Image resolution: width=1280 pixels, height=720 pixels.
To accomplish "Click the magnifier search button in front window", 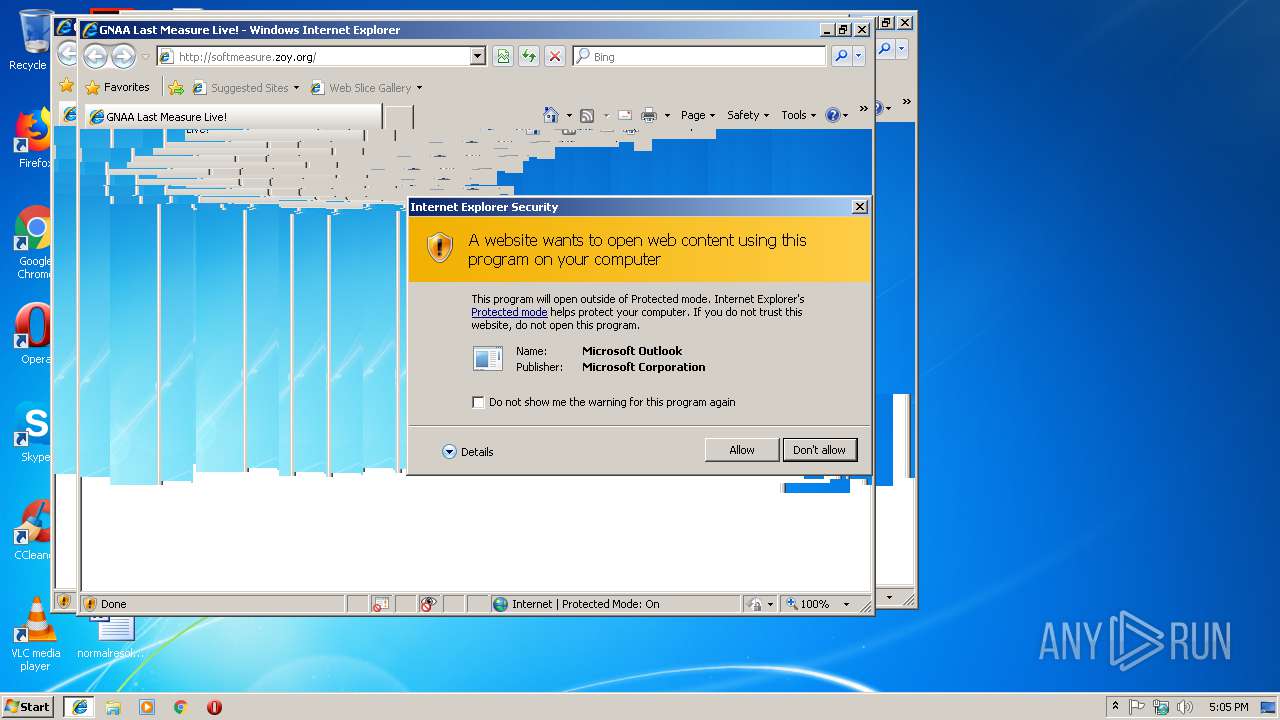I will (841, 57).
